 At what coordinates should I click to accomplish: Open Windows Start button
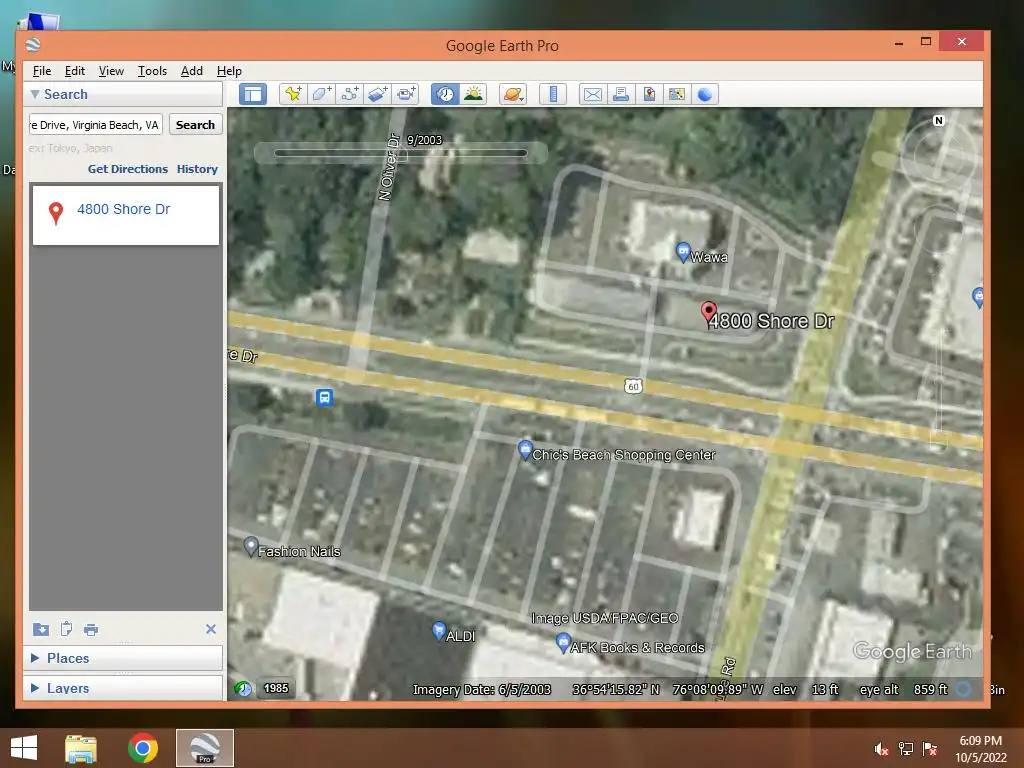(24, 748)
